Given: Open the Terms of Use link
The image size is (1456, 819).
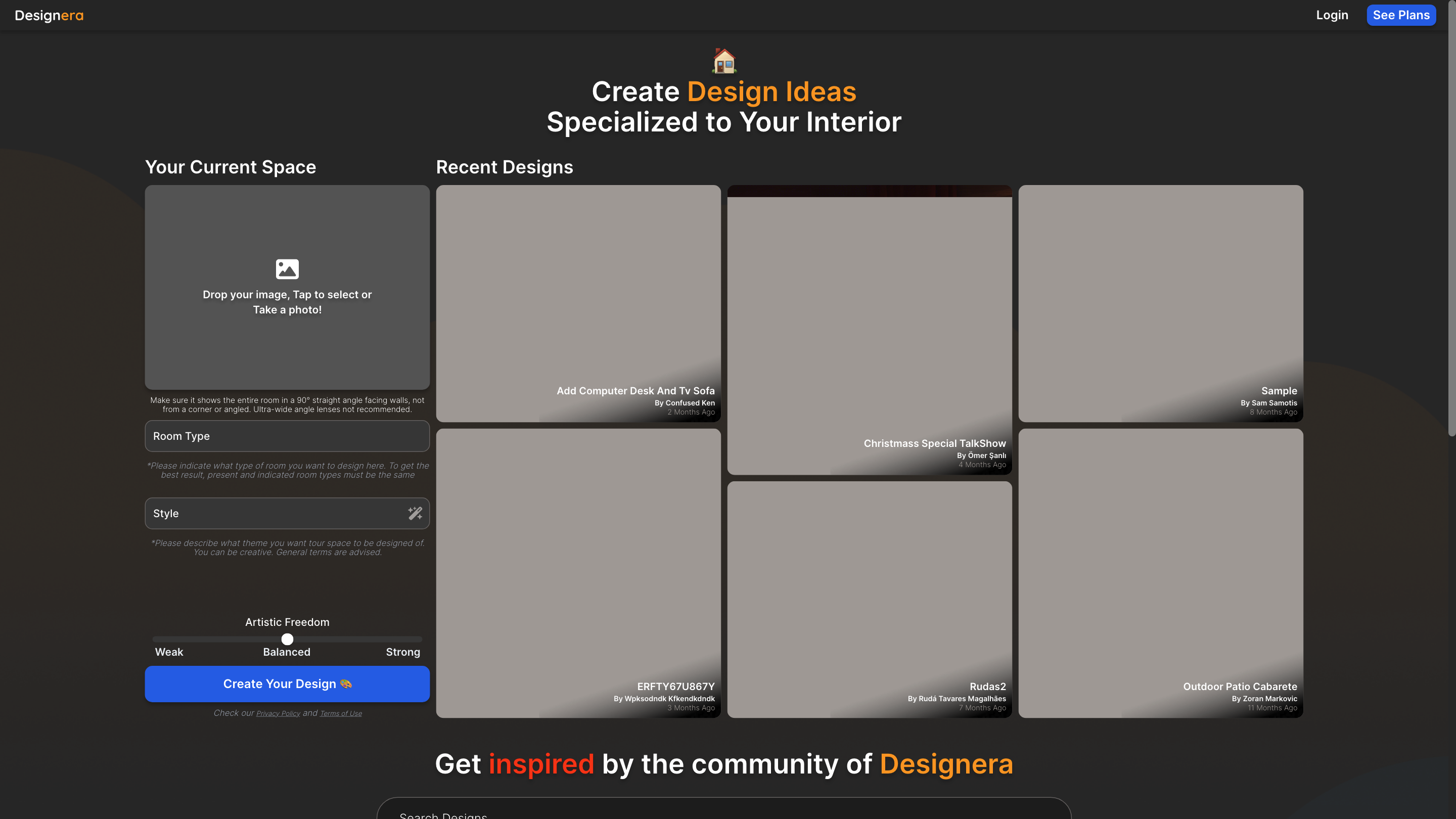Looking at the screenshot, I should pos(341,713).
